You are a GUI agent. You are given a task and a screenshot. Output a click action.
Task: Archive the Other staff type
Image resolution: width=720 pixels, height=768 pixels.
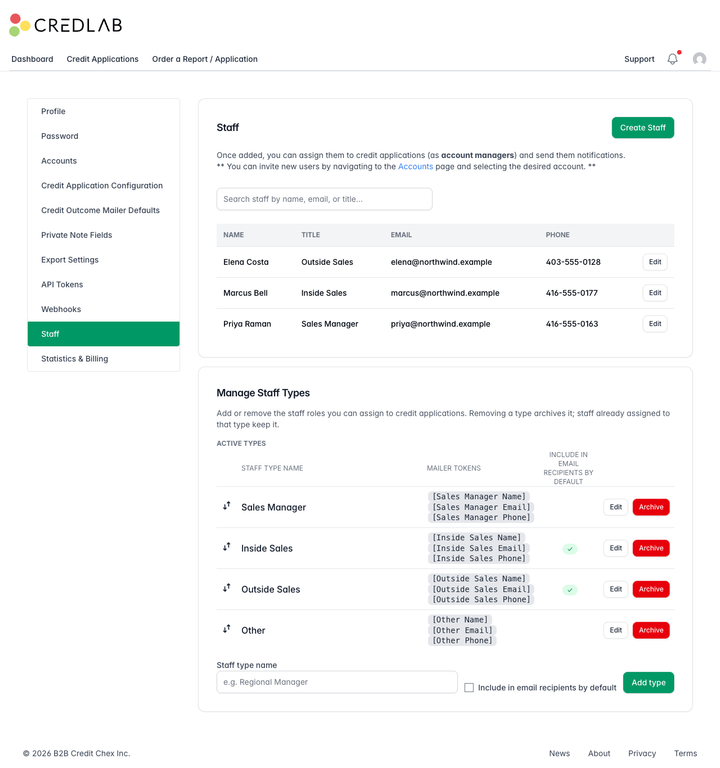tap(651, 630)
